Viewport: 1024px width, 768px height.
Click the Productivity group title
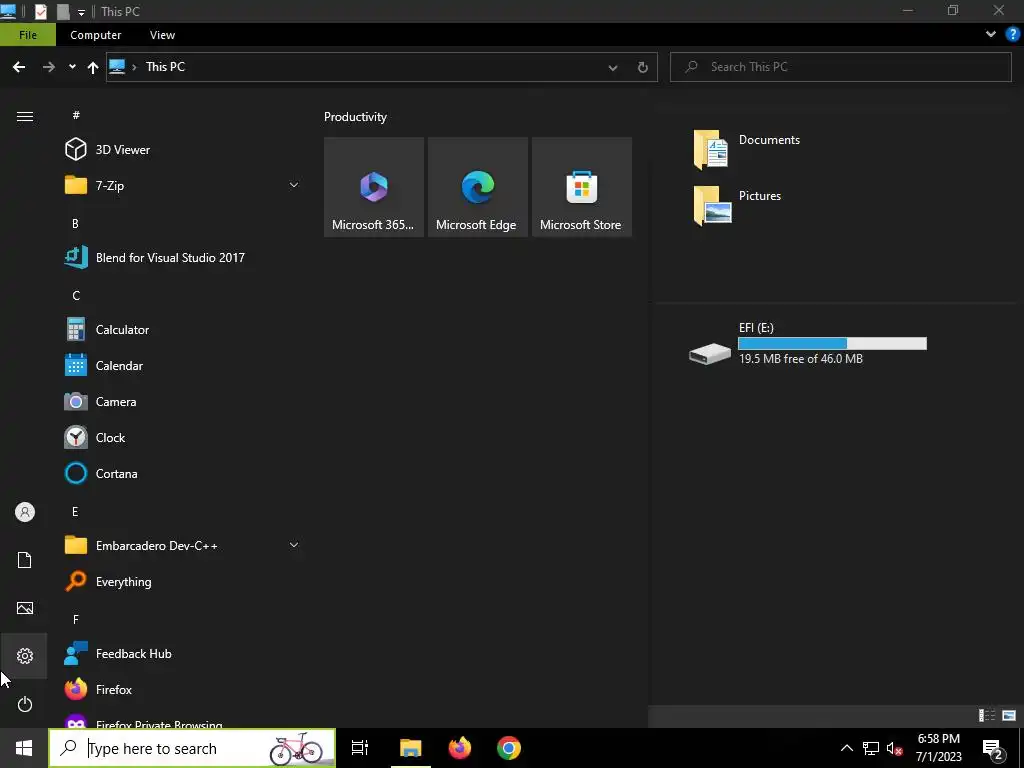(355, 117)
